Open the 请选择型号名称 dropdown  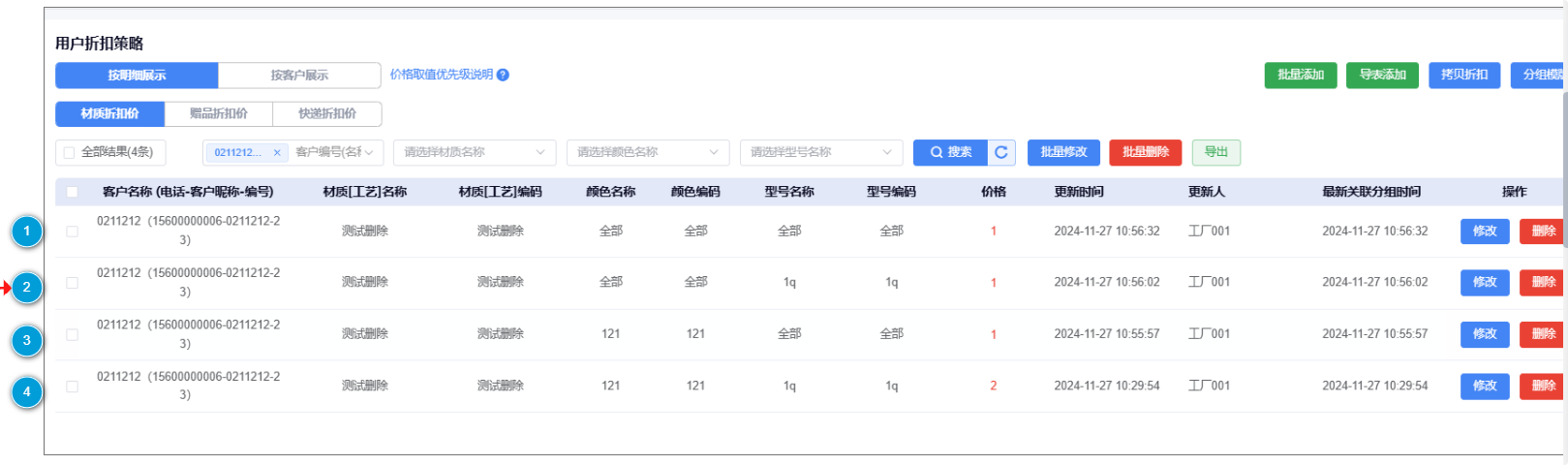click(820, 152)
